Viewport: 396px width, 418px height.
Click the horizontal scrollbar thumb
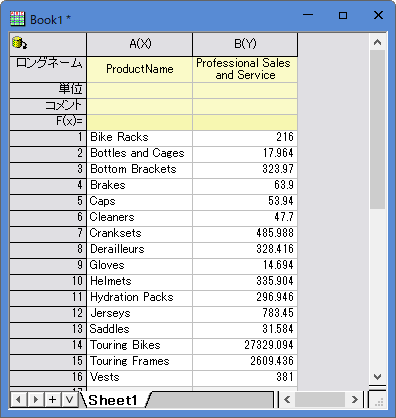320,399
